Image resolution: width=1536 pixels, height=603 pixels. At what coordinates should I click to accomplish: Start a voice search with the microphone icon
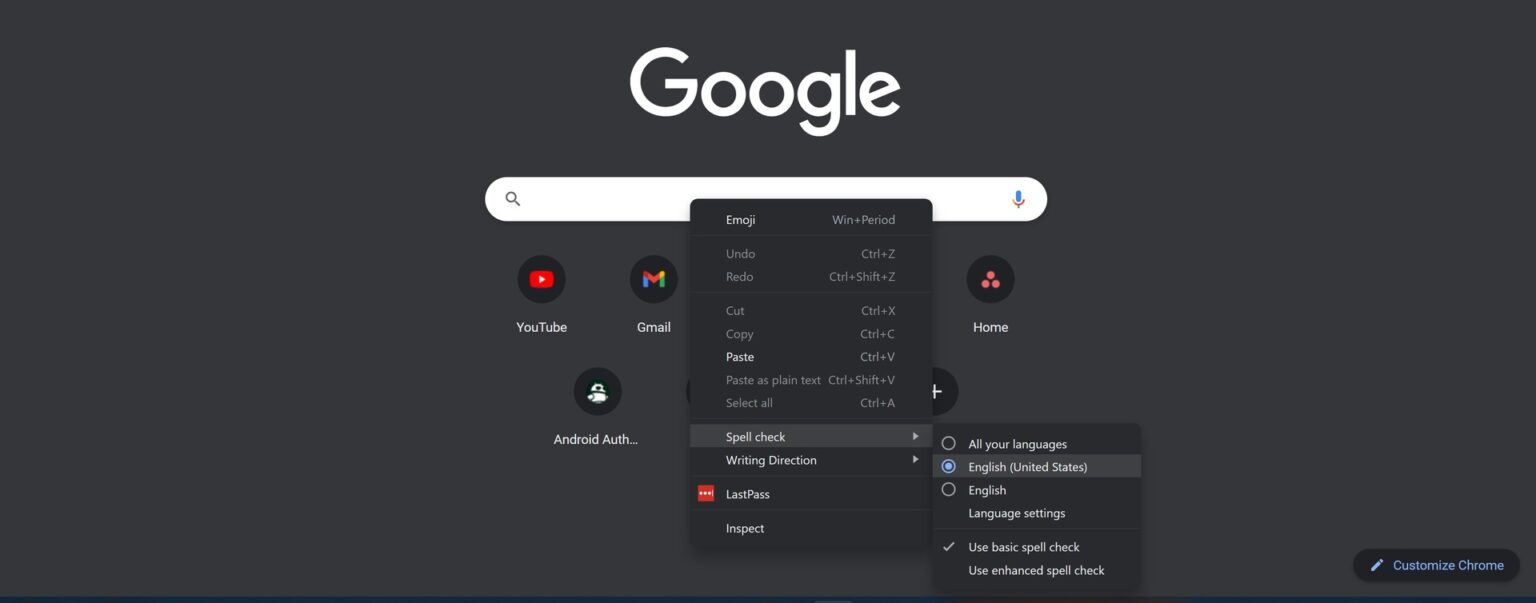[1018, 198]
